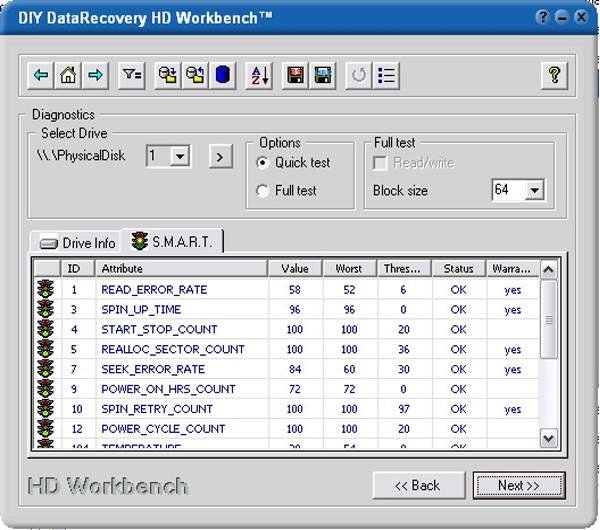Click the back arrow toolbar icon
This screenshot has height=530, width=600.
(41, 75)
